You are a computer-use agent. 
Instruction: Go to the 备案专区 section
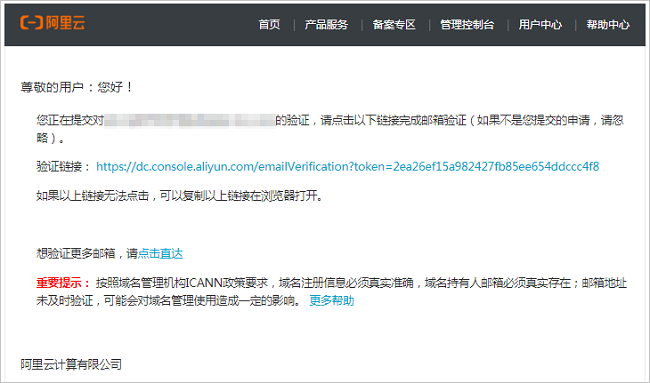(x=394, y=24)
